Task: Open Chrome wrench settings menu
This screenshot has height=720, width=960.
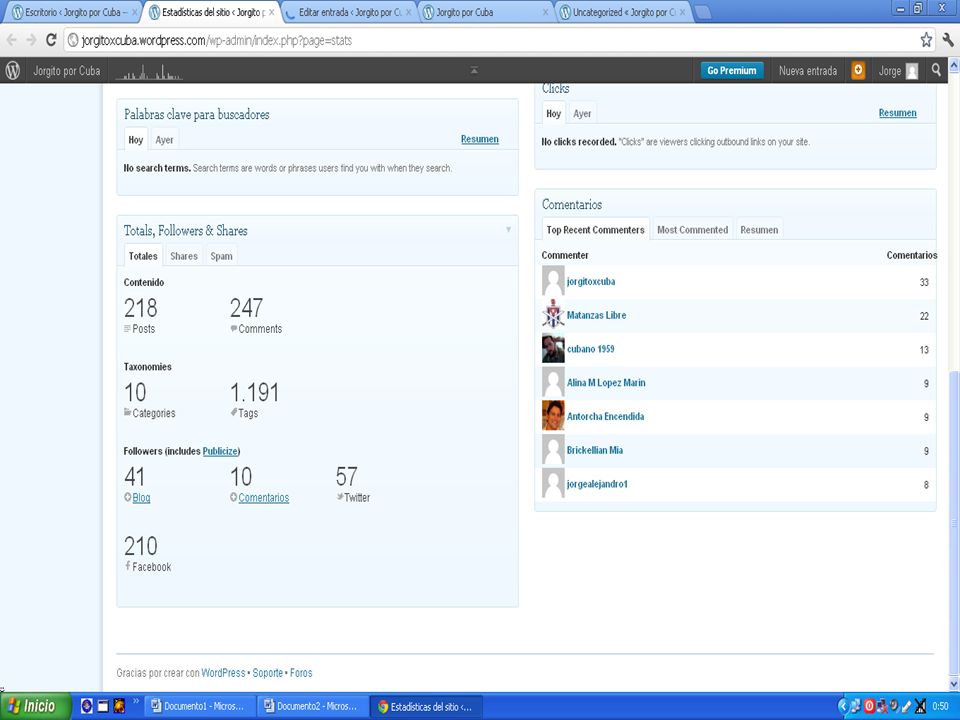Action: (x=948, y=40)
